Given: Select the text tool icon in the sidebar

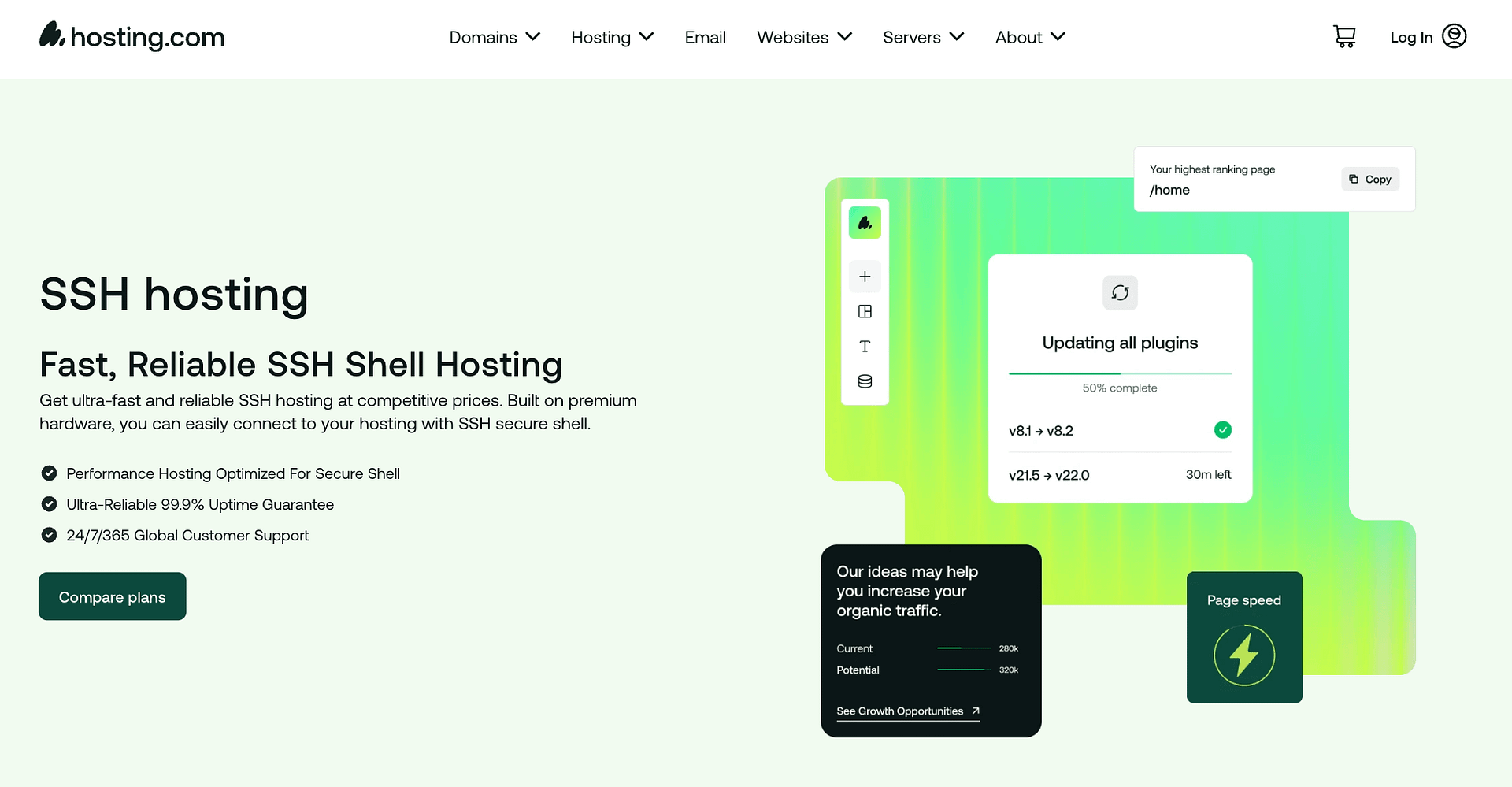Looking at the screenshot, I should click(x=865, y=346).
